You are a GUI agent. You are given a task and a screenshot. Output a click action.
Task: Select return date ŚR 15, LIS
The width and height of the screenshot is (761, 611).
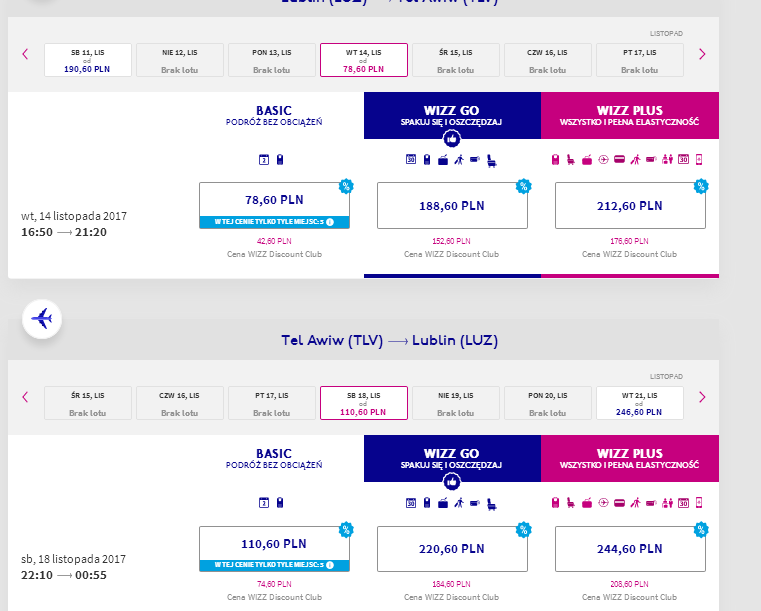88,403
